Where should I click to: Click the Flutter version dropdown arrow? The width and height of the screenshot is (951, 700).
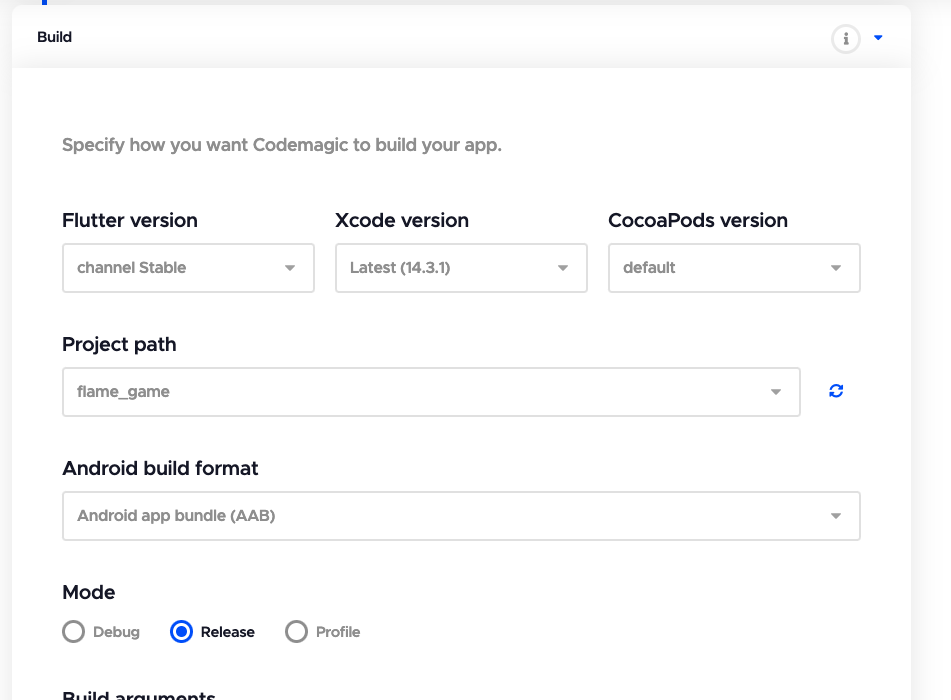[290, 268]
